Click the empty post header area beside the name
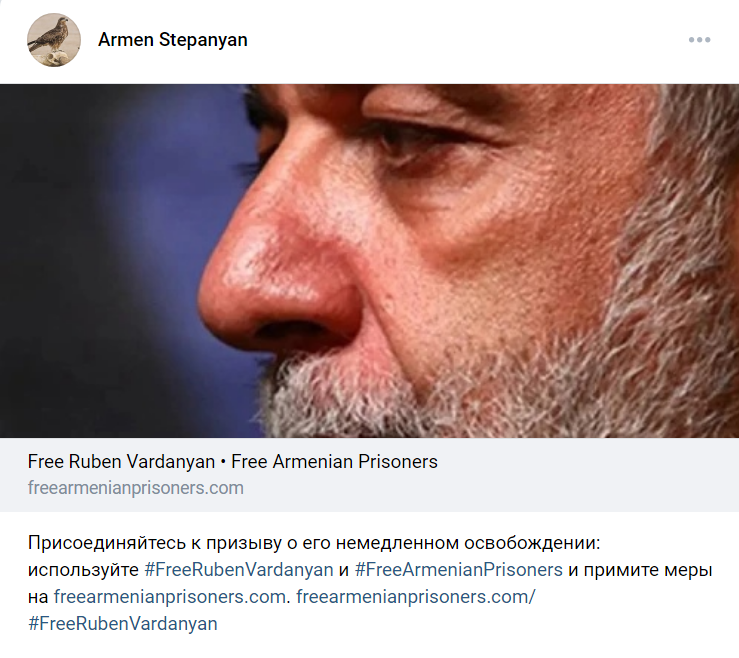This screenshot has width=739, height=658. pyautogui.click(x=467, y=40)
